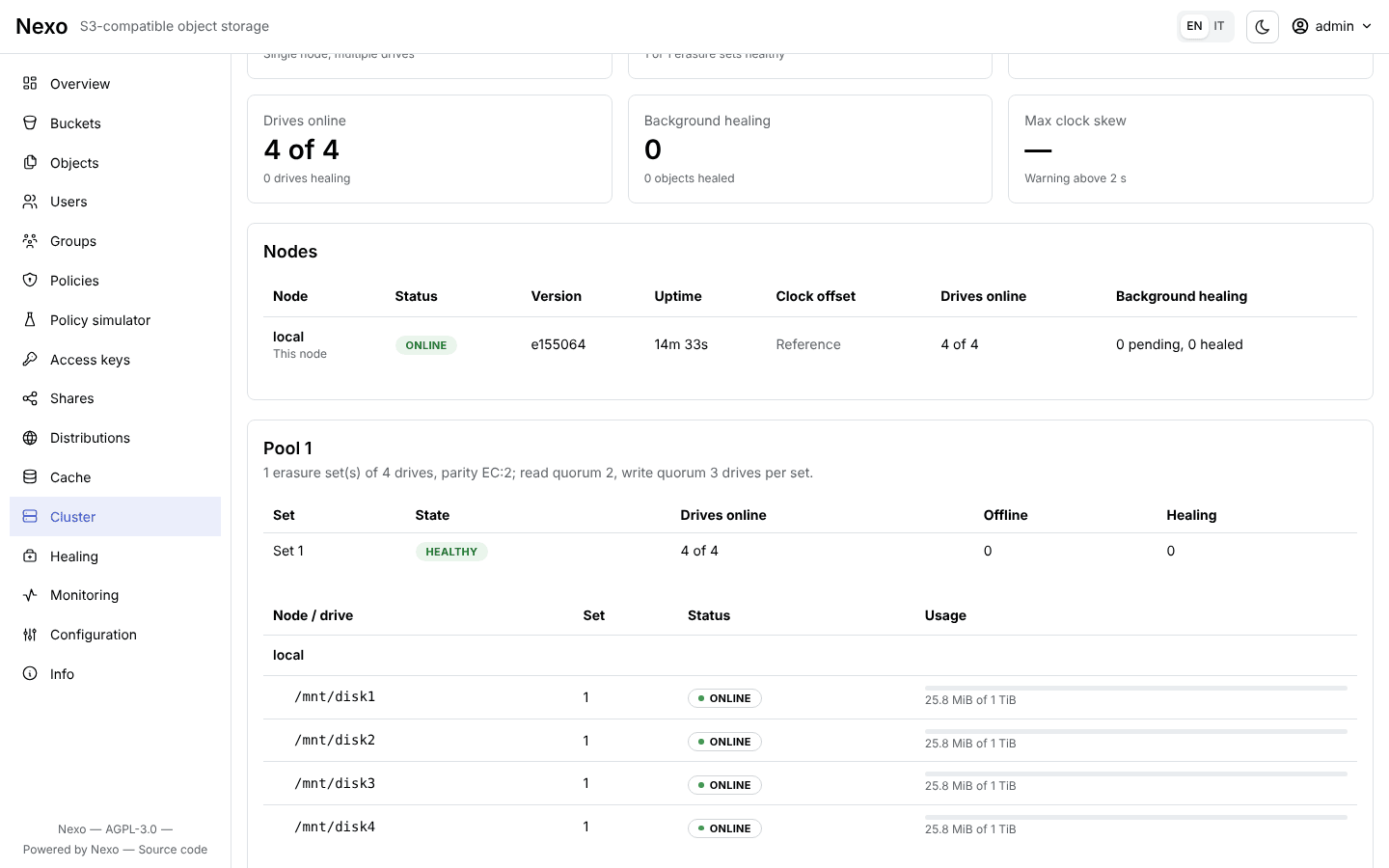This screenshot has height=868, width=1389.
Task: Click the Info circle icon
Action: [30, 674]
